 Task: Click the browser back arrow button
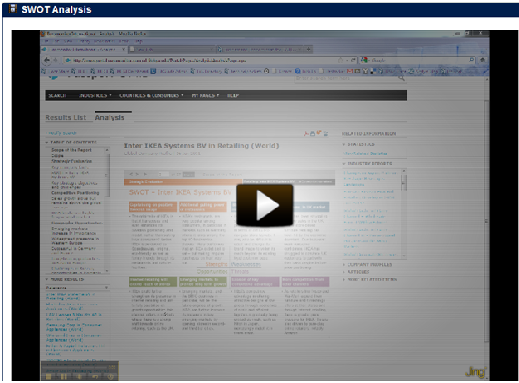click(x=47, y=60)
